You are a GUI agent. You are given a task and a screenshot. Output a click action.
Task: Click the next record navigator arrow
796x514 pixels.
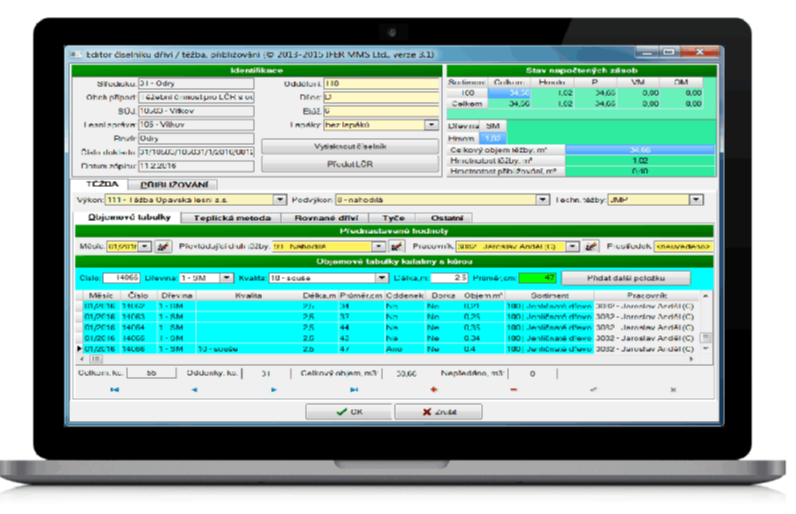tap(274, 389)
